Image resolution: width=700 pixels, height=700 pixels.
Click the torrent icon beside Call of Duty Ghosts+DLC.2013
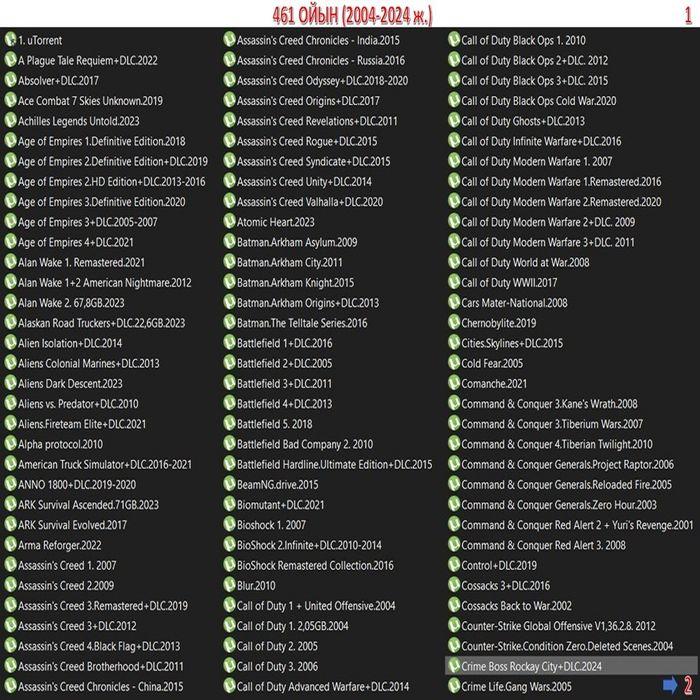coord(454,121)
